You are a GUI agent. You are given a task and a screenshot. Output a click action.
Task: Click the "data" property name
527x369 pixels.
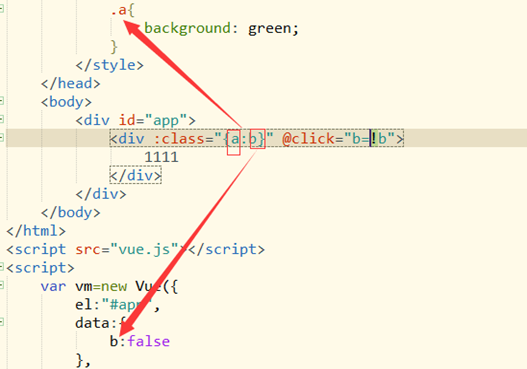(x=92, y=323)
